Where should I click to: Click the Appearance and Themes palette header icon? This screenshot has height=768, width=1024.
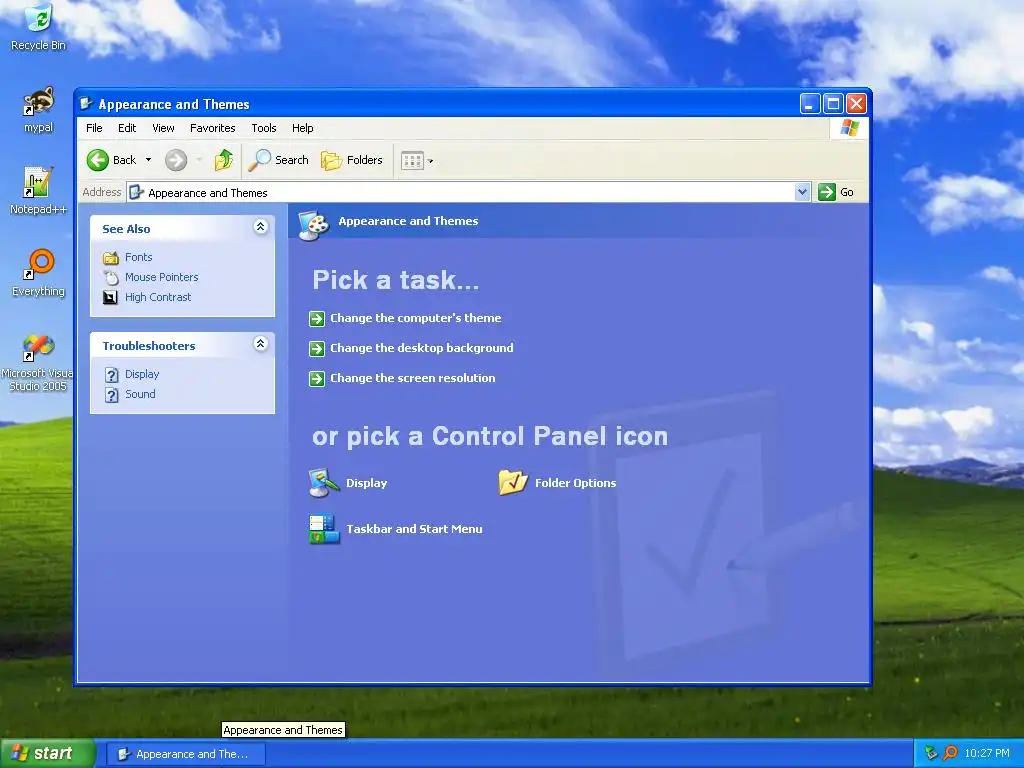pos(314,225)
